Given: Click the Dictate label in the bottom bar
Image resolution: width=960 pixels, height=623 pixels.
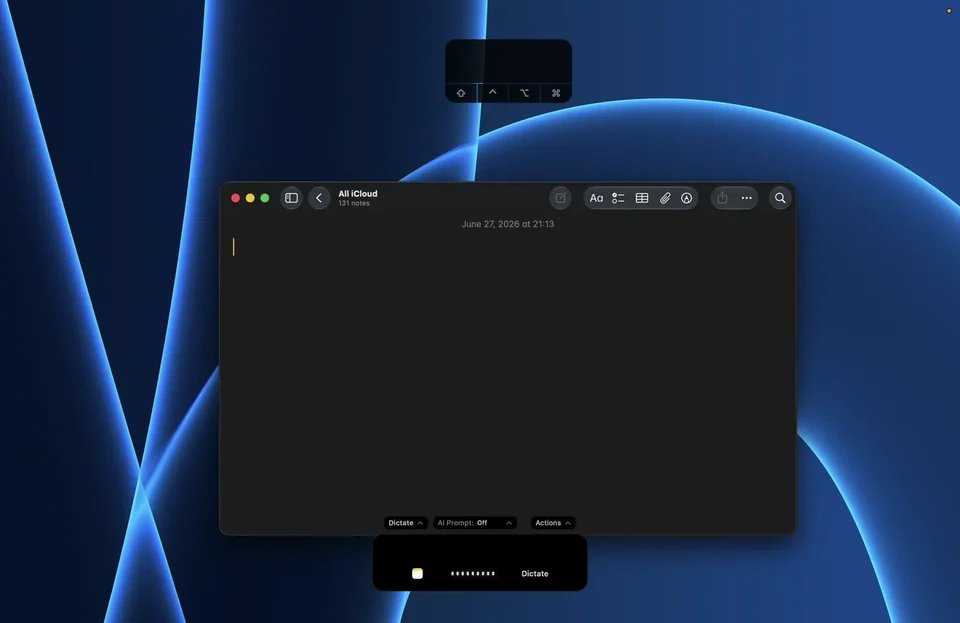Looking at the screenshot, I should [534, 573].
